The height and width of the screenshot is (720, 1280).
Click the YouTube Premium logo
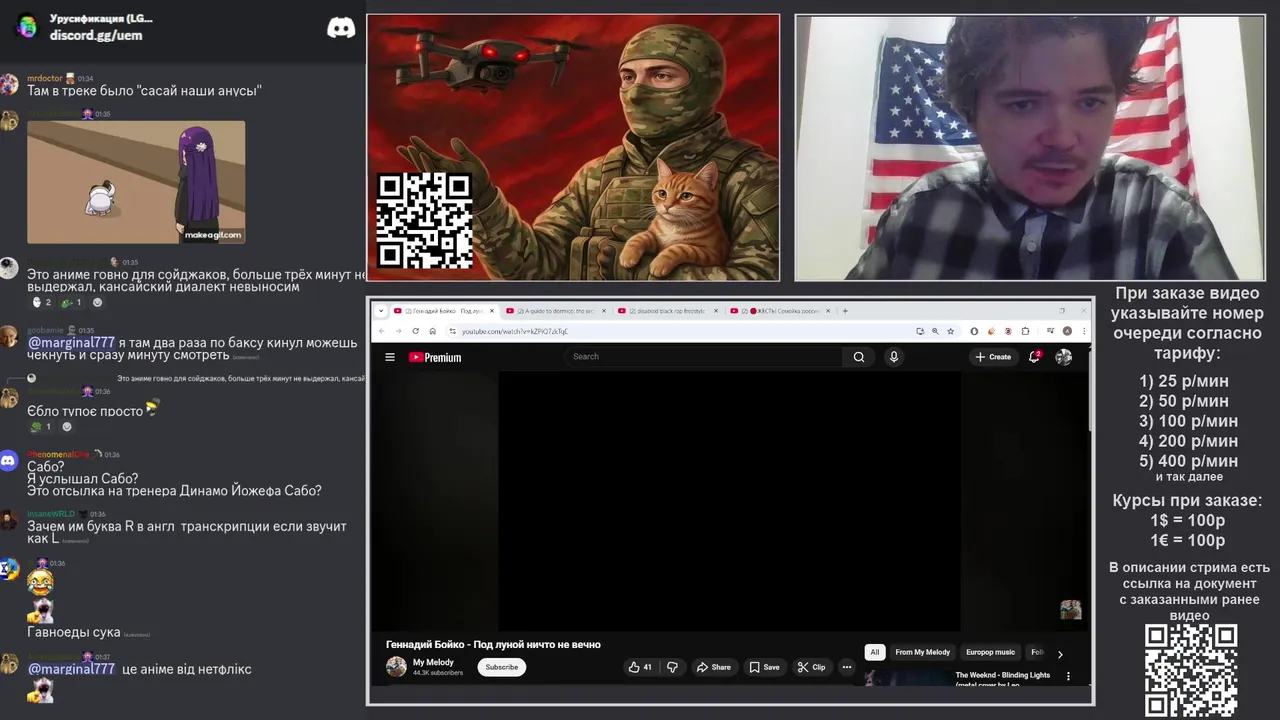(435, 357)
